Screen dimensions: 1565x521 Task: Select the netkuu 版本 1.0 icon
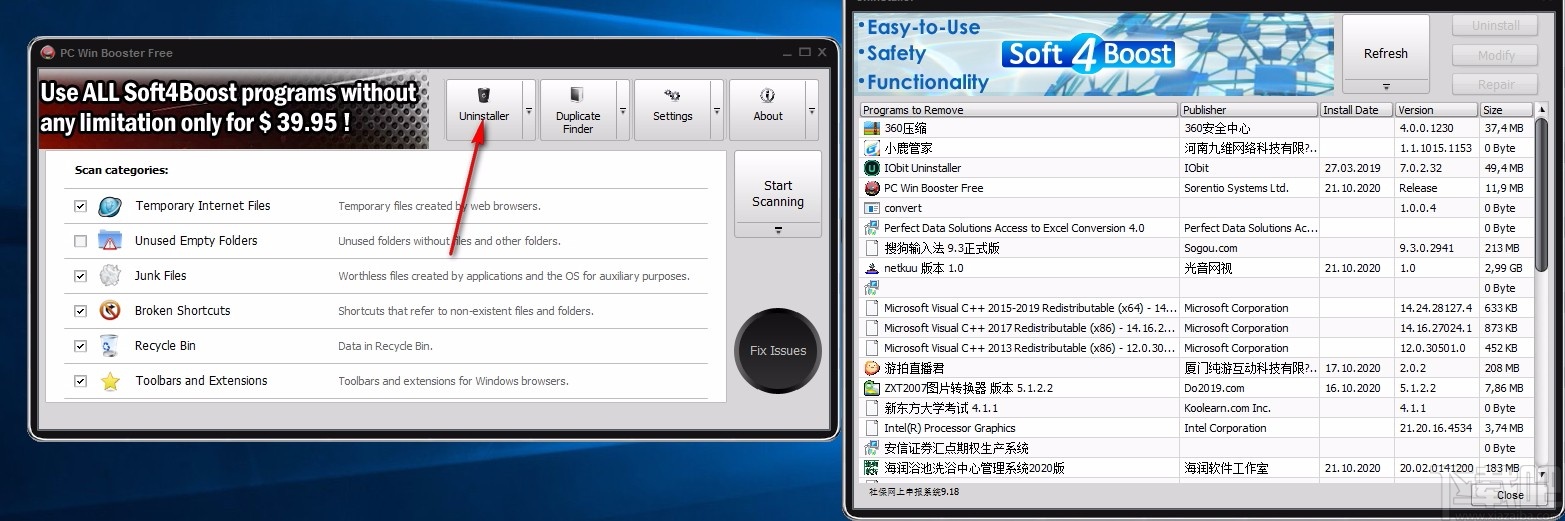871,268
